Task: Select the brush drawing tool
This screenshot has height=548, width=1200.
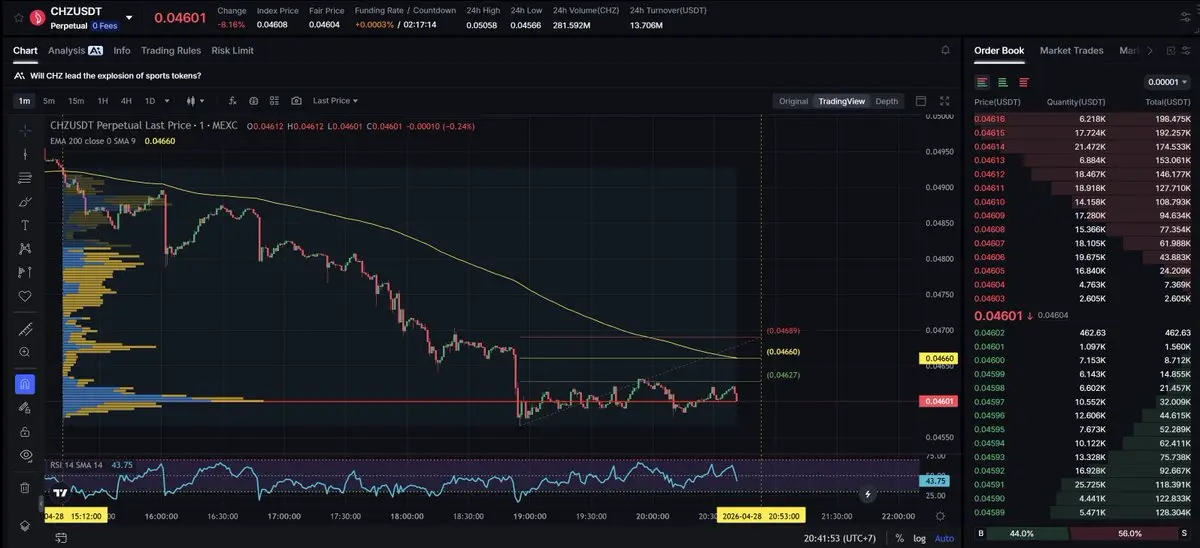Action: (x=25, y=201)
